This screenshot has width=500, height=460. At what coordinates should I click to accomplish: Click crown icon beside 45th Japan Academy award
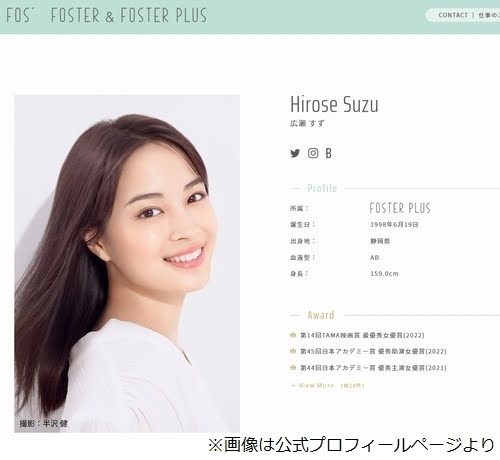293,351
